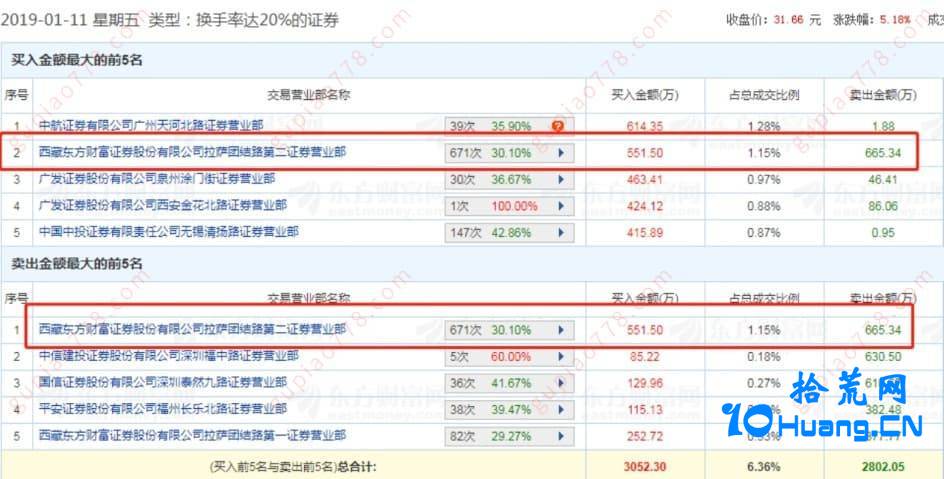Open 国信证券深圳泰然九路证券营业部 link

click(163, 382)
